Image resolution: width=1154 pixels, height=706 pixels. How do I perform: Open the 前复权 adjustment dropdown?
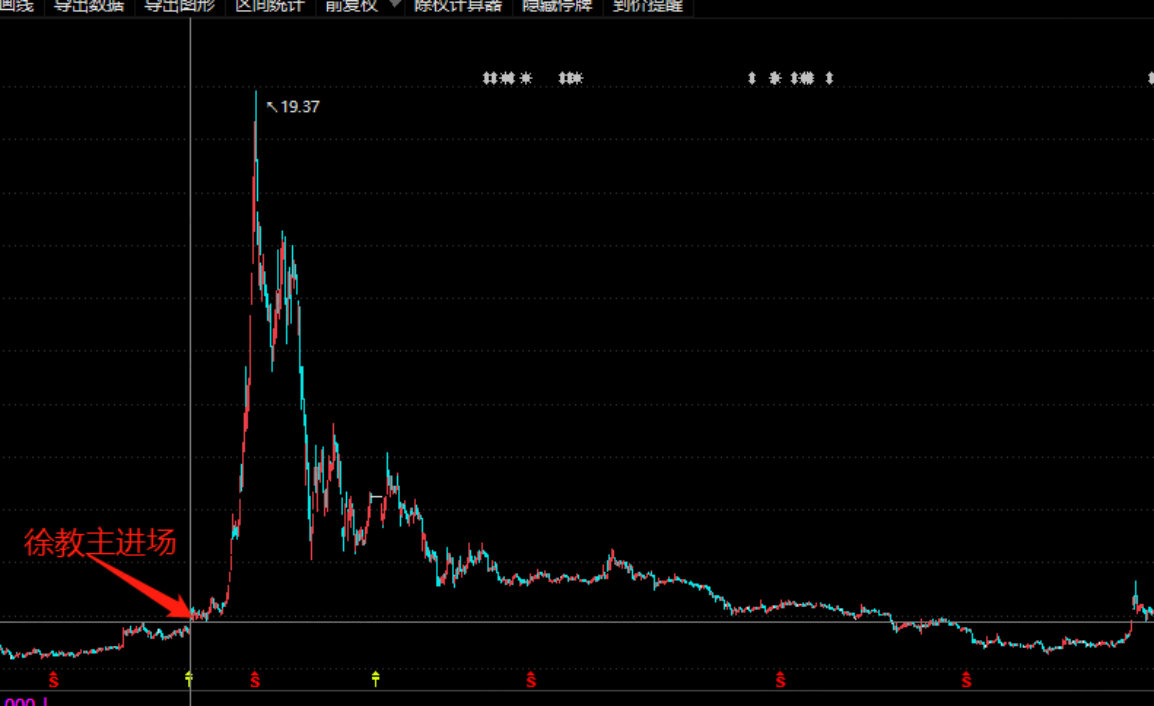click(x=352, y=6)
